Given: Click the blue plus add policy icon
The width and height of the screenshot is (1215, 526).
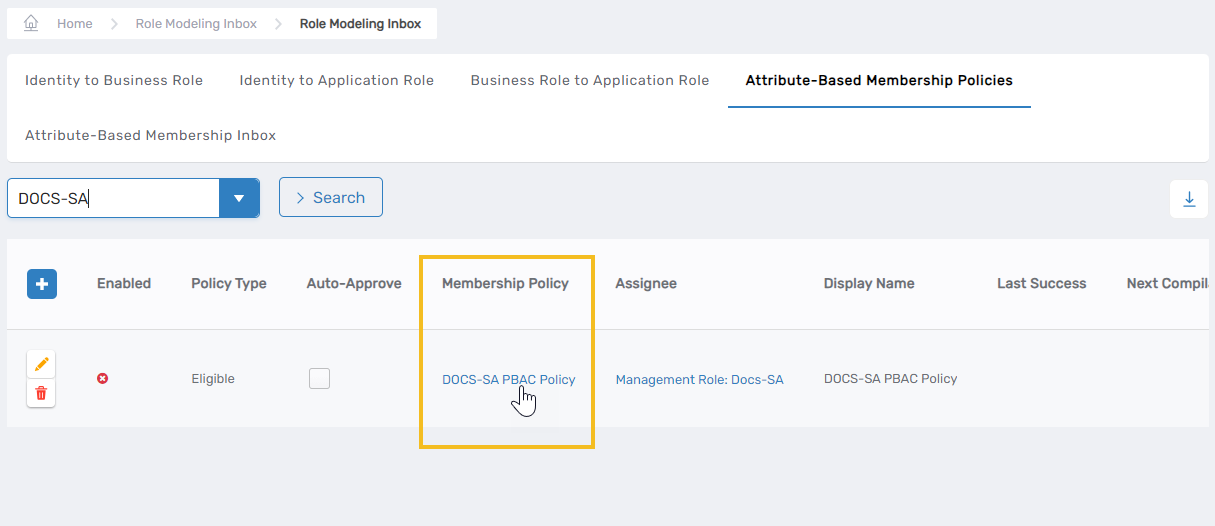Looking at the screenshot, I should click(41, 284).
